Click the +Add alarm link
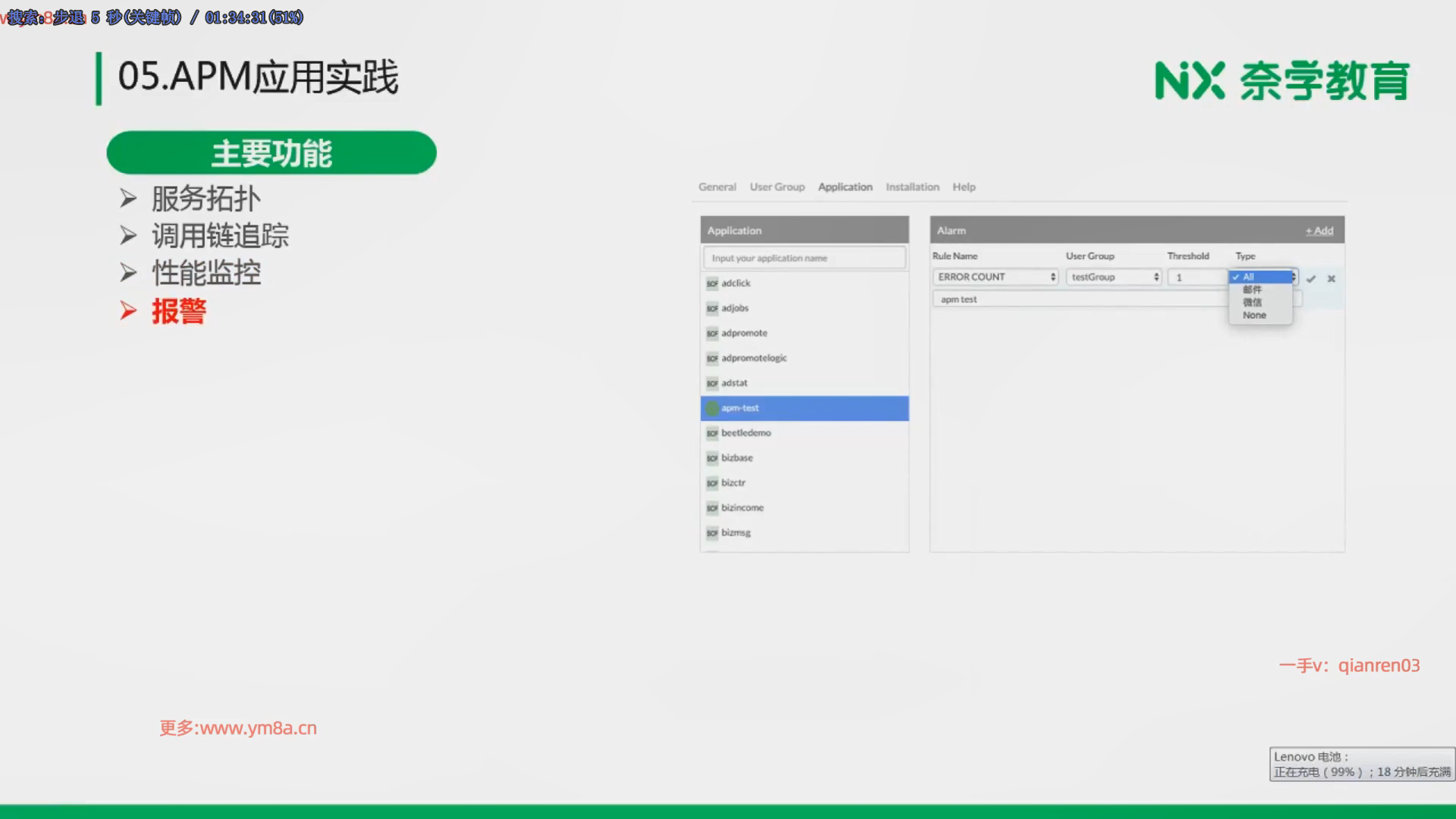1456x819 pixels. pyautogui.click(x=1319, y=231)
